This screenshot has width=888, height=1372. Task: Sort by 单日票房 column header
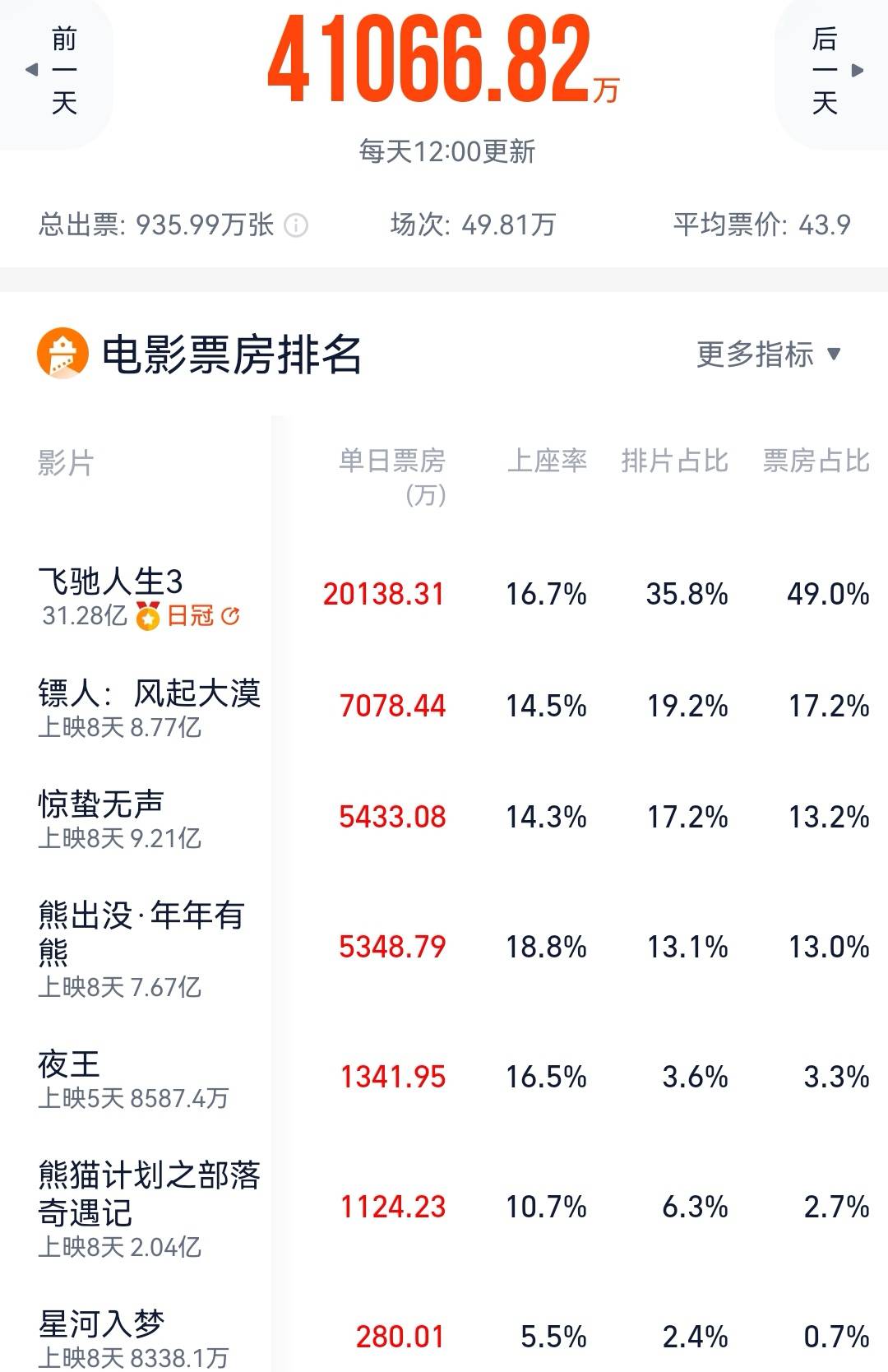tap(392, 475)
